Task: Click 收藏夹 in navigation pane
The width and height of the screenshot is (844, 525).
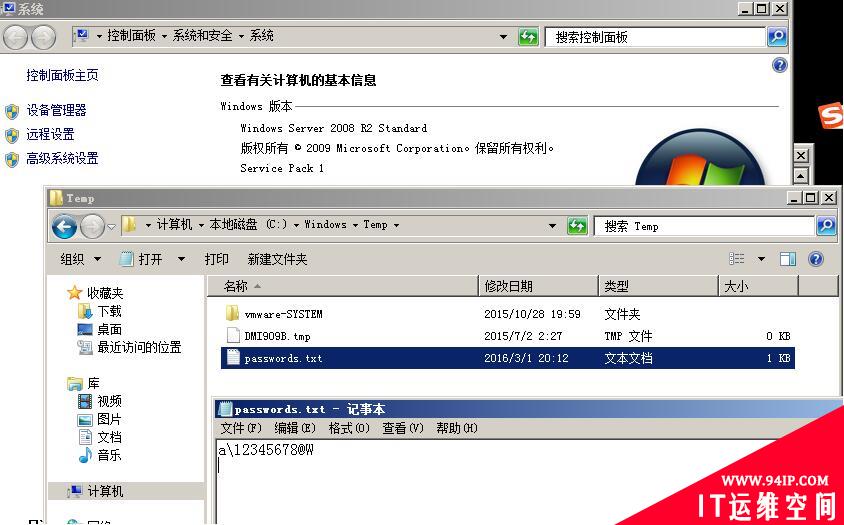Action: [105, 293]
